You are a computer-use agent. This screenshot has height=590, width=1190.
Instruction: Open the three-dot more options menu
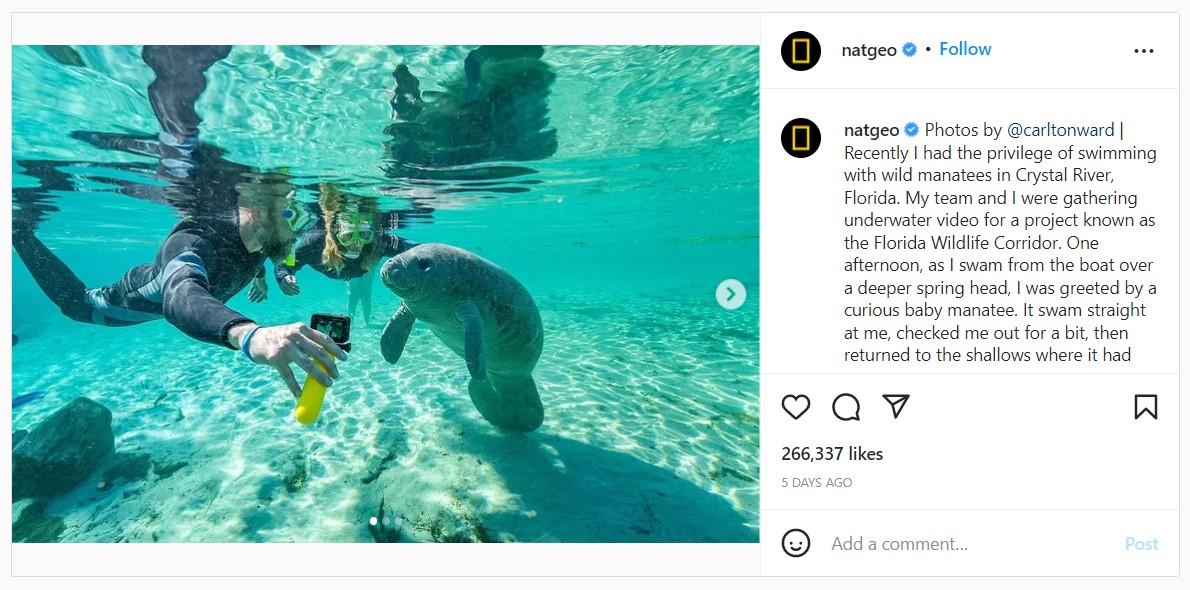(x=1144, y=51)
